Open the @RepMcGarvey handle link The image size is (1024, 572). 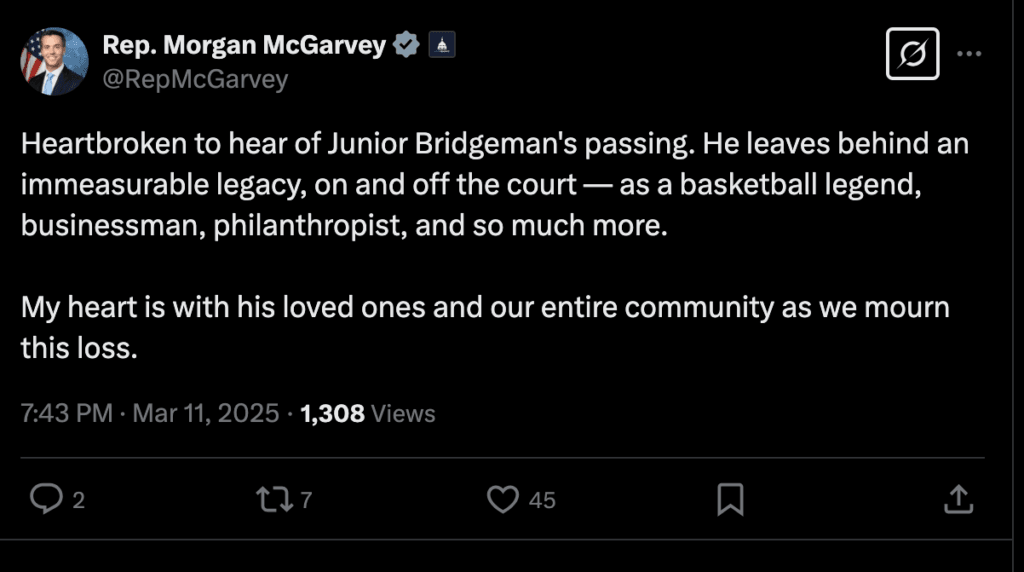tap(195, 79)
